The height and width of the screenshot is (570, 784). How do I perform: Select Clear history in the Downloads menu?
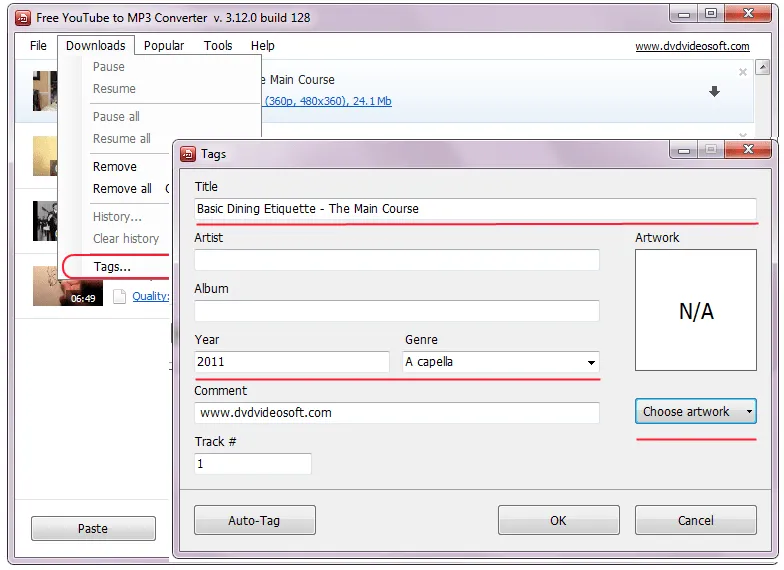[x=126, y=238]
